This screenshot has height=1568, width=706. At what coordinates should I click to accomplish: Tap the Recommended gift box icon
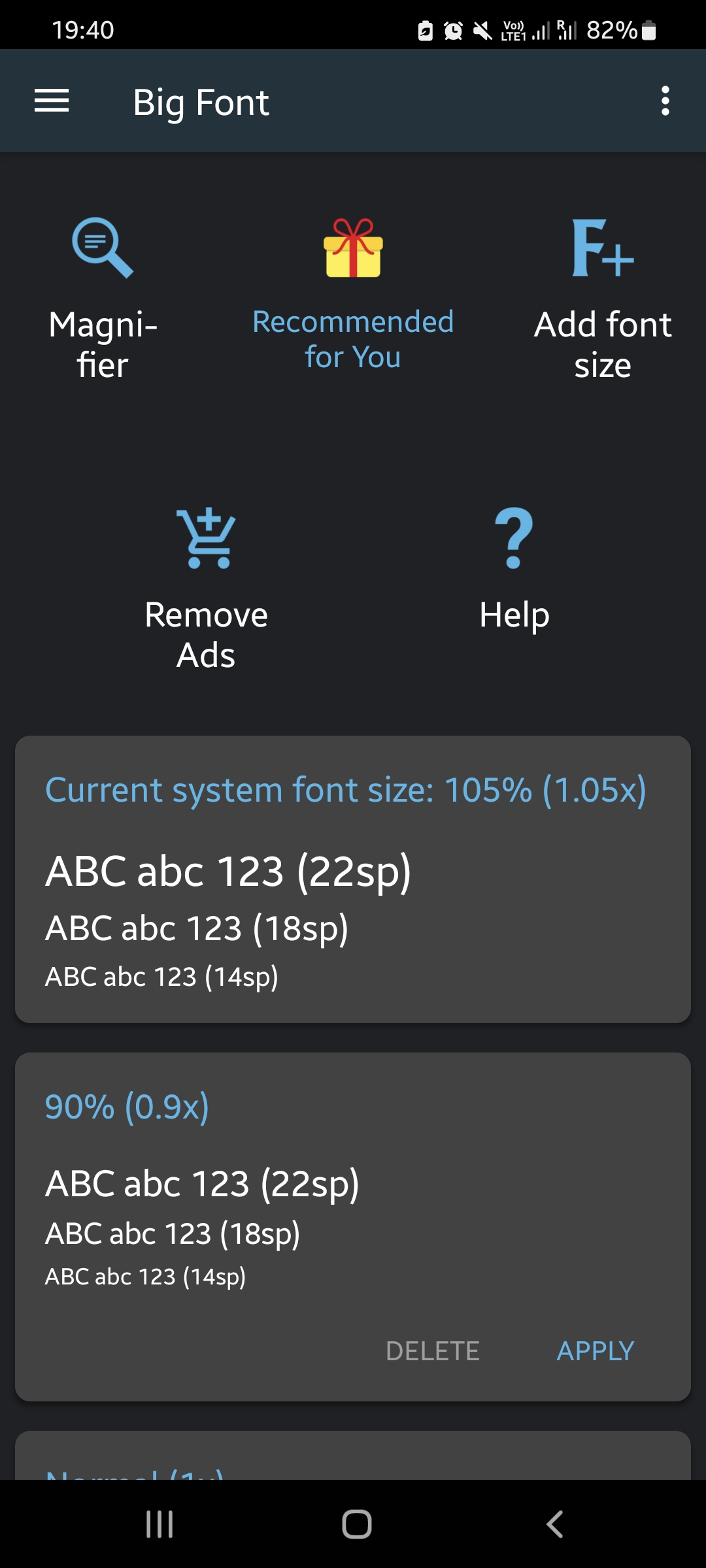coord(353,248)
